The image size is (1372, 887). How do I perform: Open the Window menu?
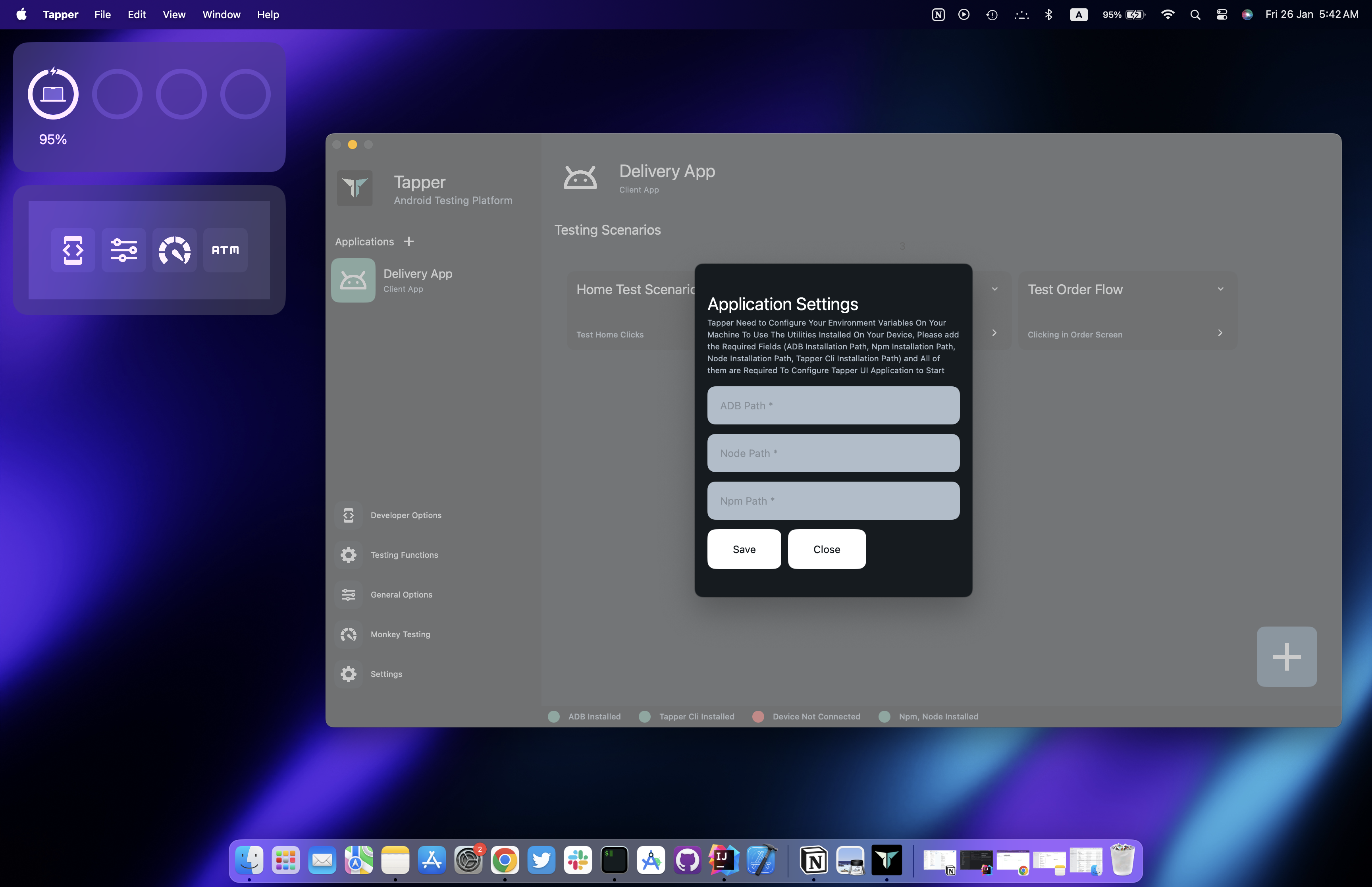[x=221, y=14]
